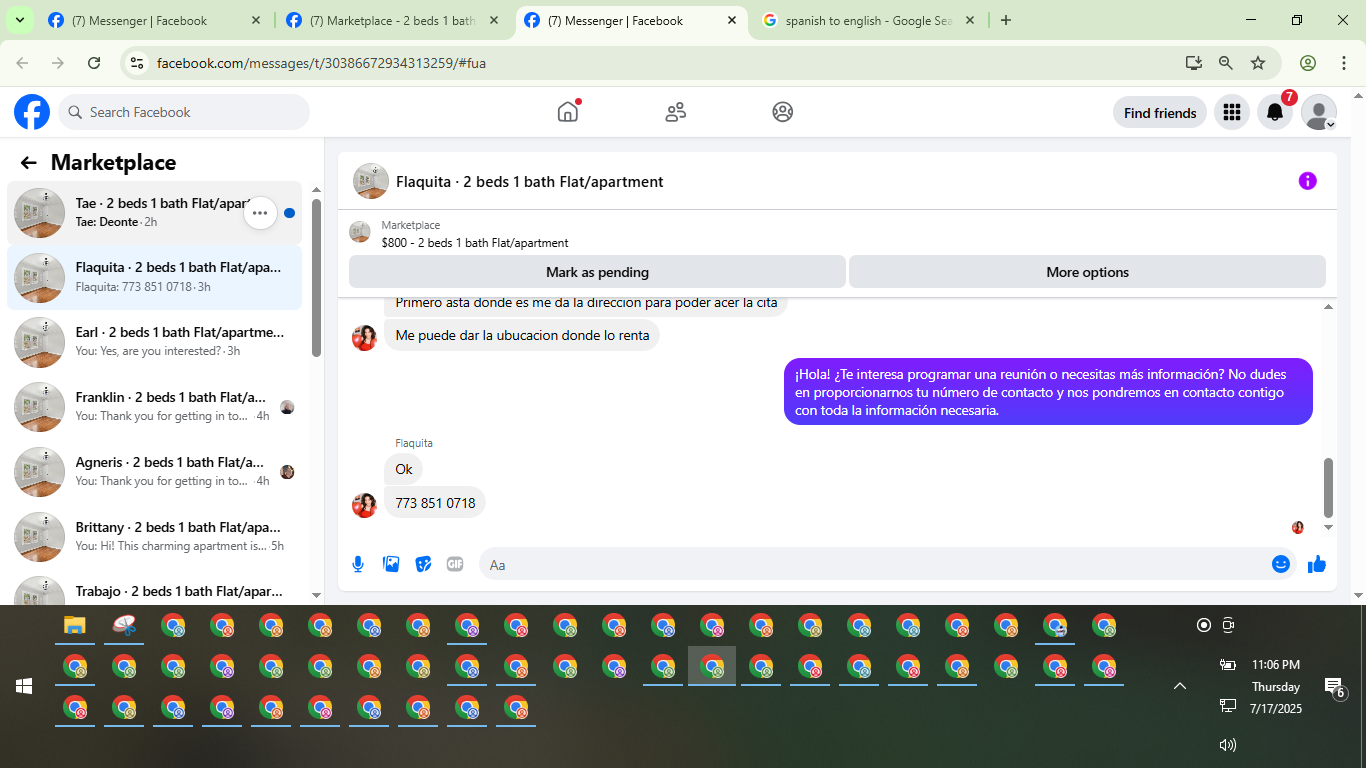Open the Windows notification center

tap(1334, 687)
